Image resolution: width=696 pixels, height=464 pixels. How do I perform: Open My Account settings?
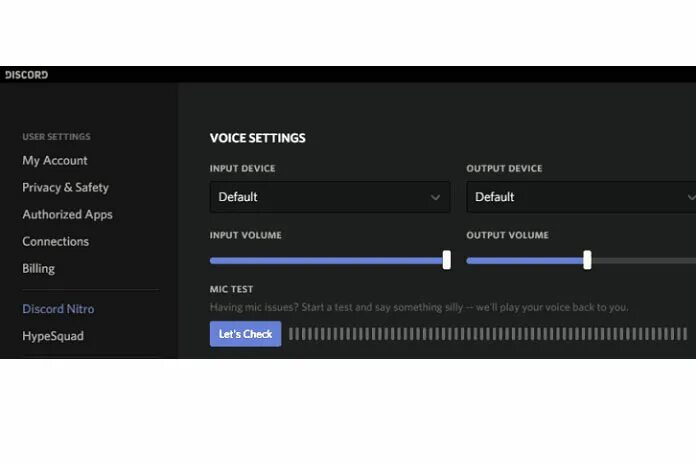click(x=55, y=160)
